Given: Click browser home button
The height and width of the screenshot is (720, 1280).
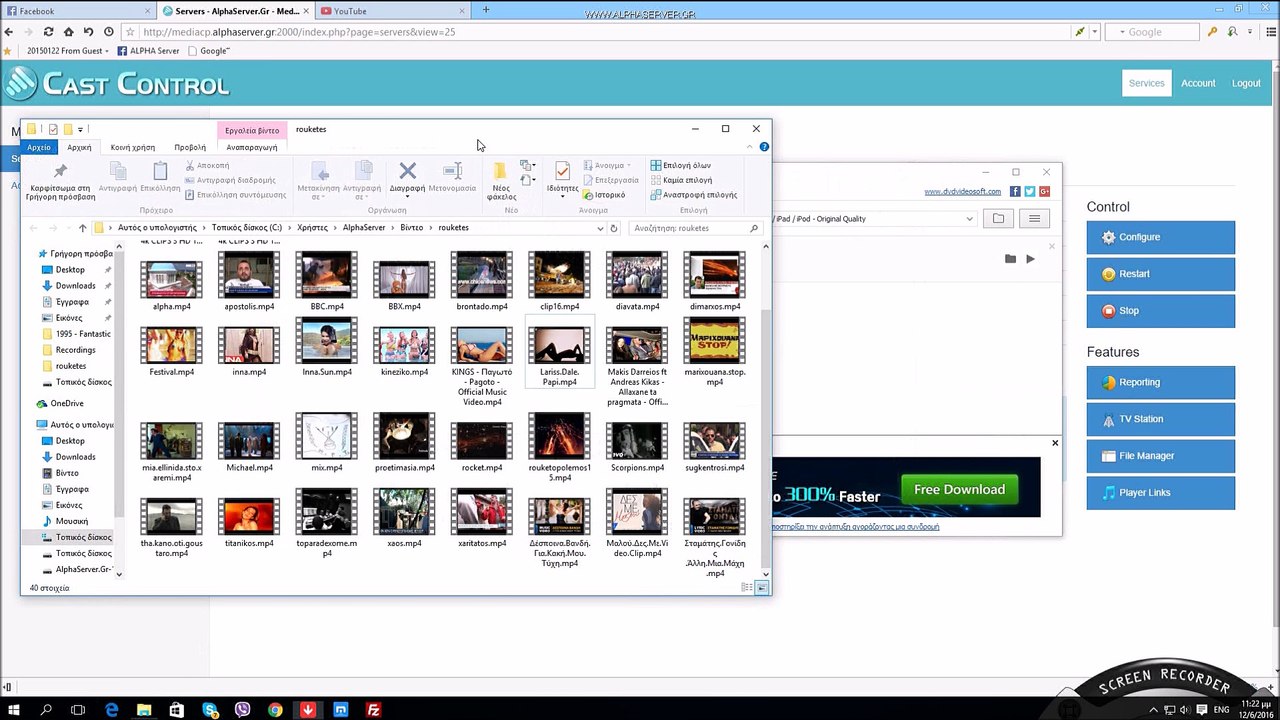Looking at the screenshot, I should click(68, 32).
